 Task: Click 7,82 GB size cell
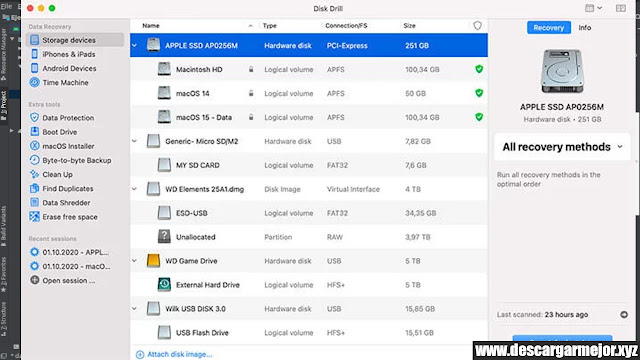418,141
